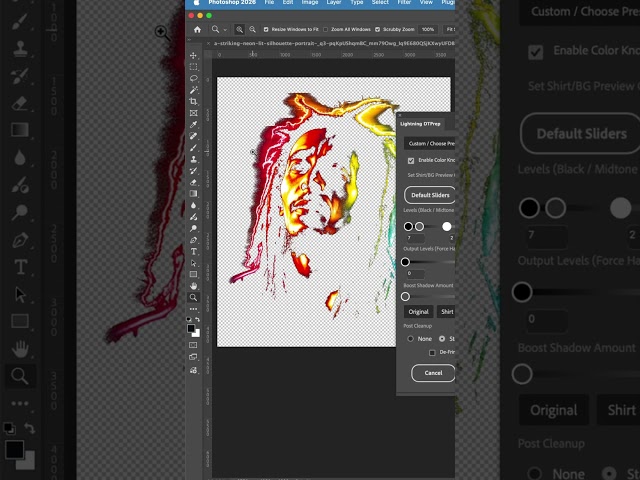Select the Rectangular Marquee tool
The width and height of the screenshot is (640, 480).
[x=193, y=67]
